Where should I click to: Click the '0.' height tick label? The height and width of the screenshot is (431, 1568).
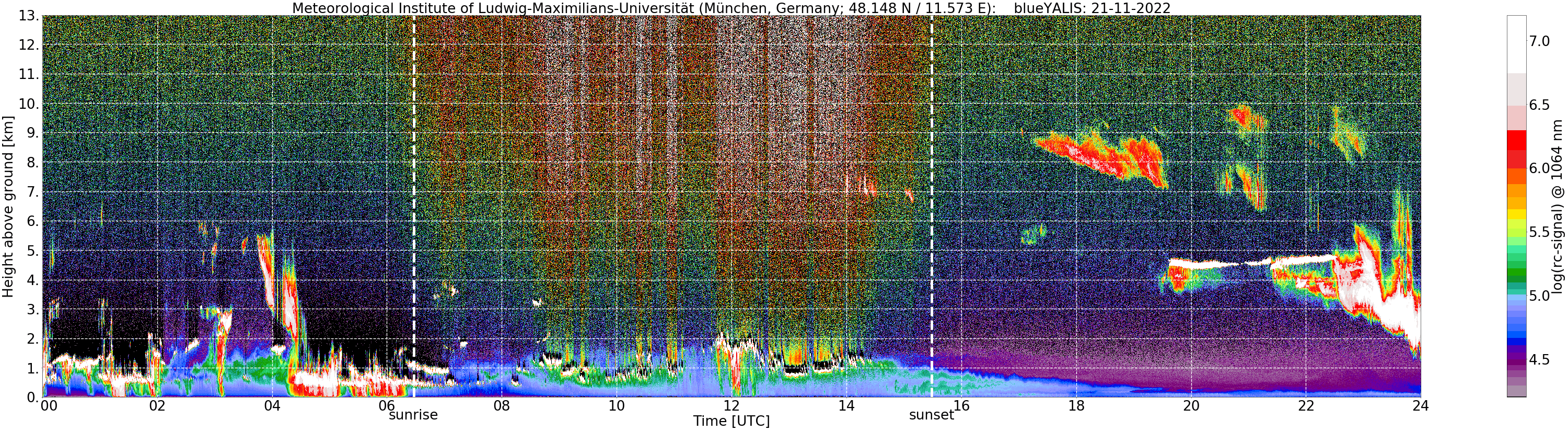point(33,397)
